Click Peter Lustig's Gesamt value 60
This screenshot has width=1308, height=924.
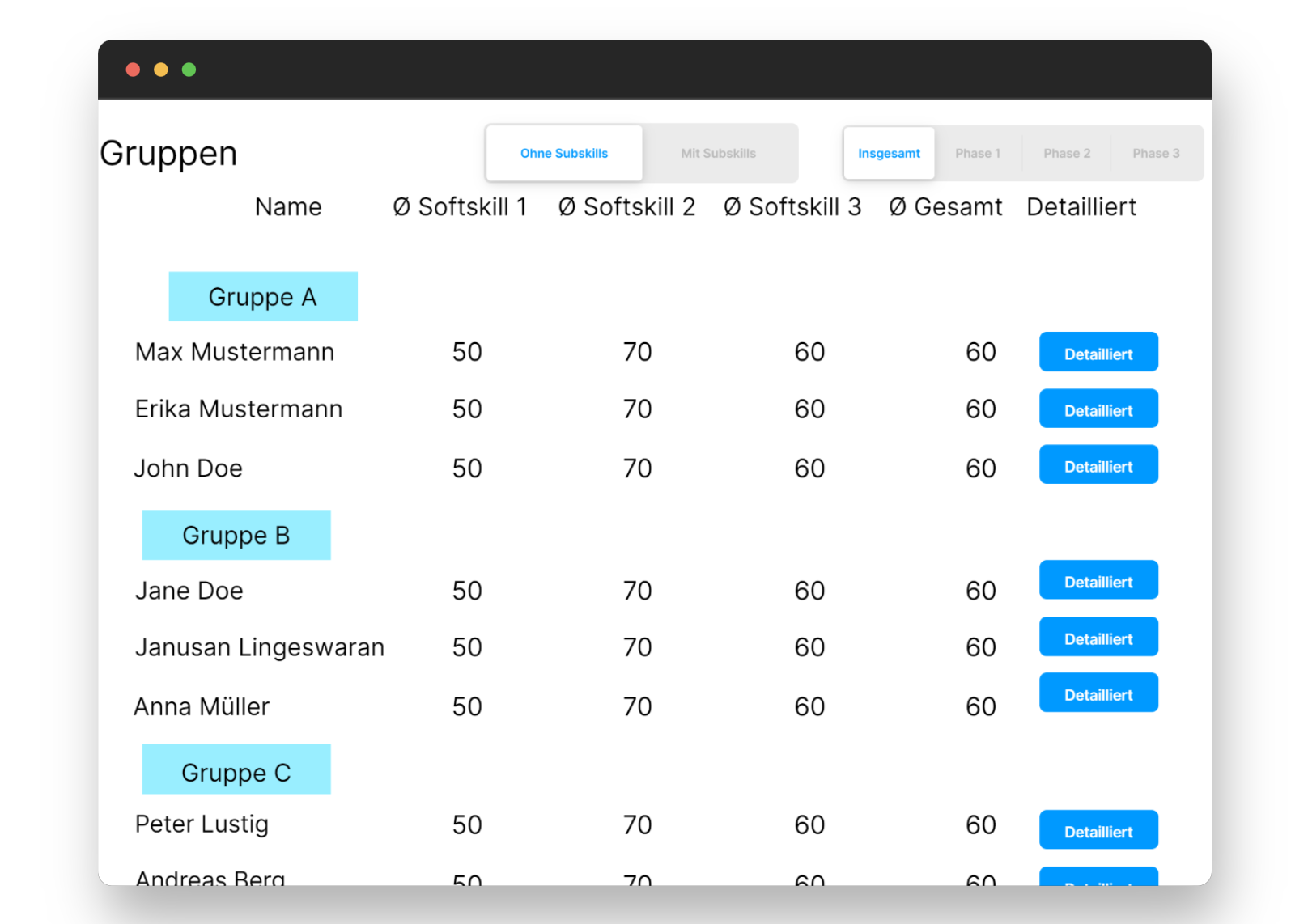(x=981, y=825)
